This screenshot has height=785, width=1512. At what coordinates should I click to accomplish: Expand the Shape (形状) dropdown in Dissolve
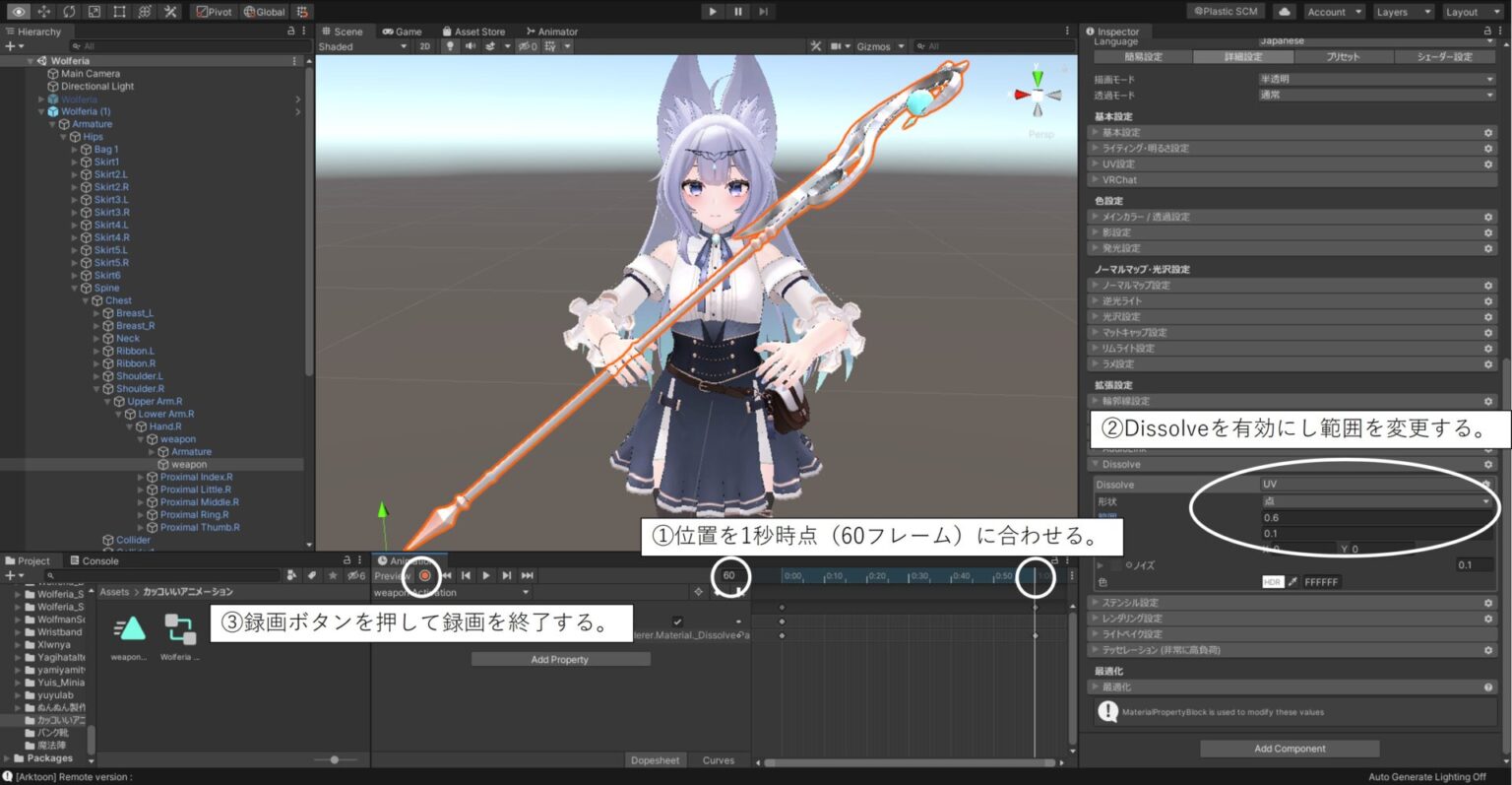1378,500
